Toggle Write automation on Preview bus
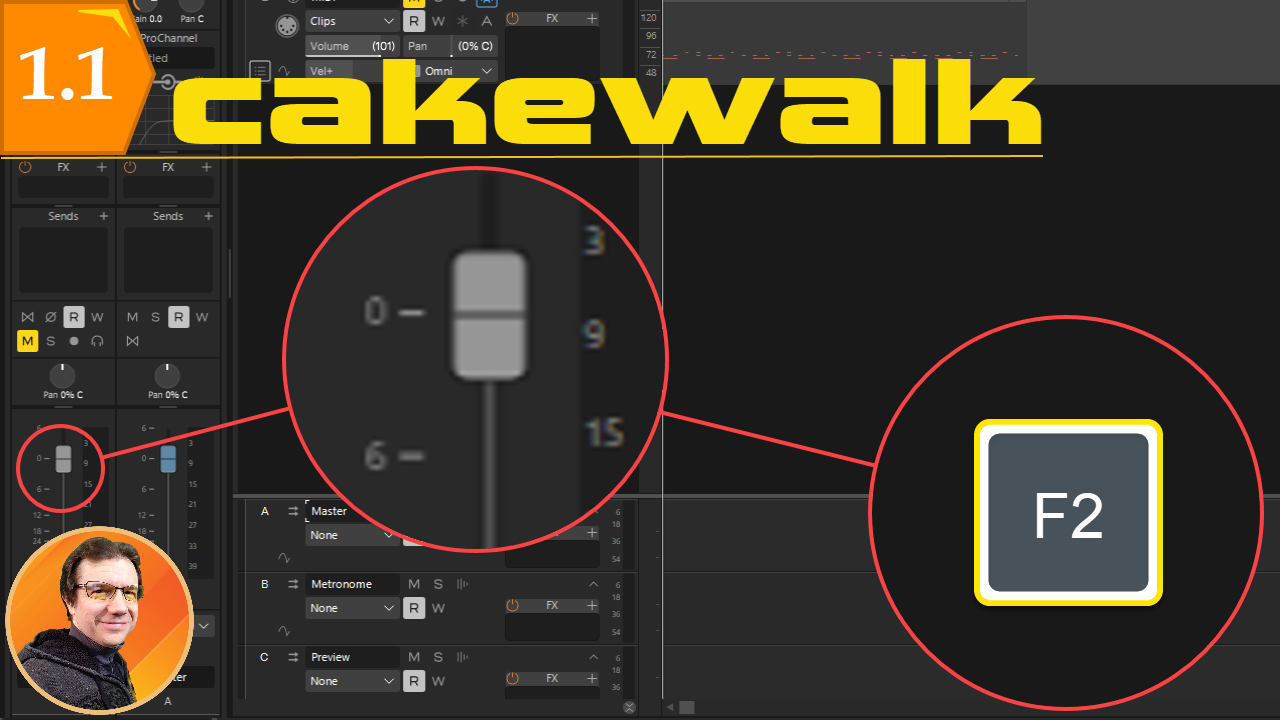This screenshot has height=720, width=1280. [x=438, y=681]
